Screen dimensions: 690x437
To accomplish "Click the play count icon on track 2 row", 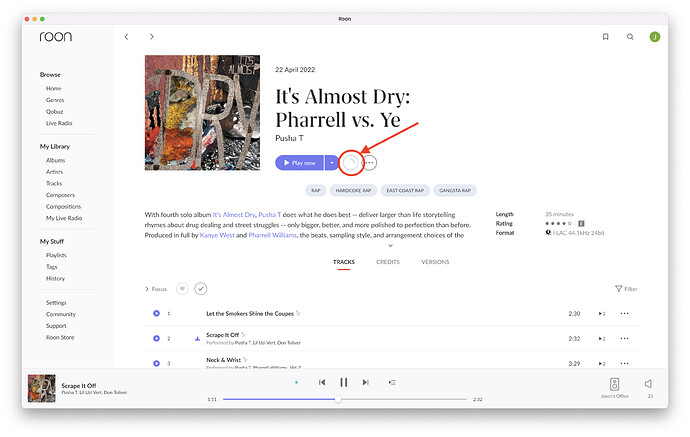I will point(602,339).
